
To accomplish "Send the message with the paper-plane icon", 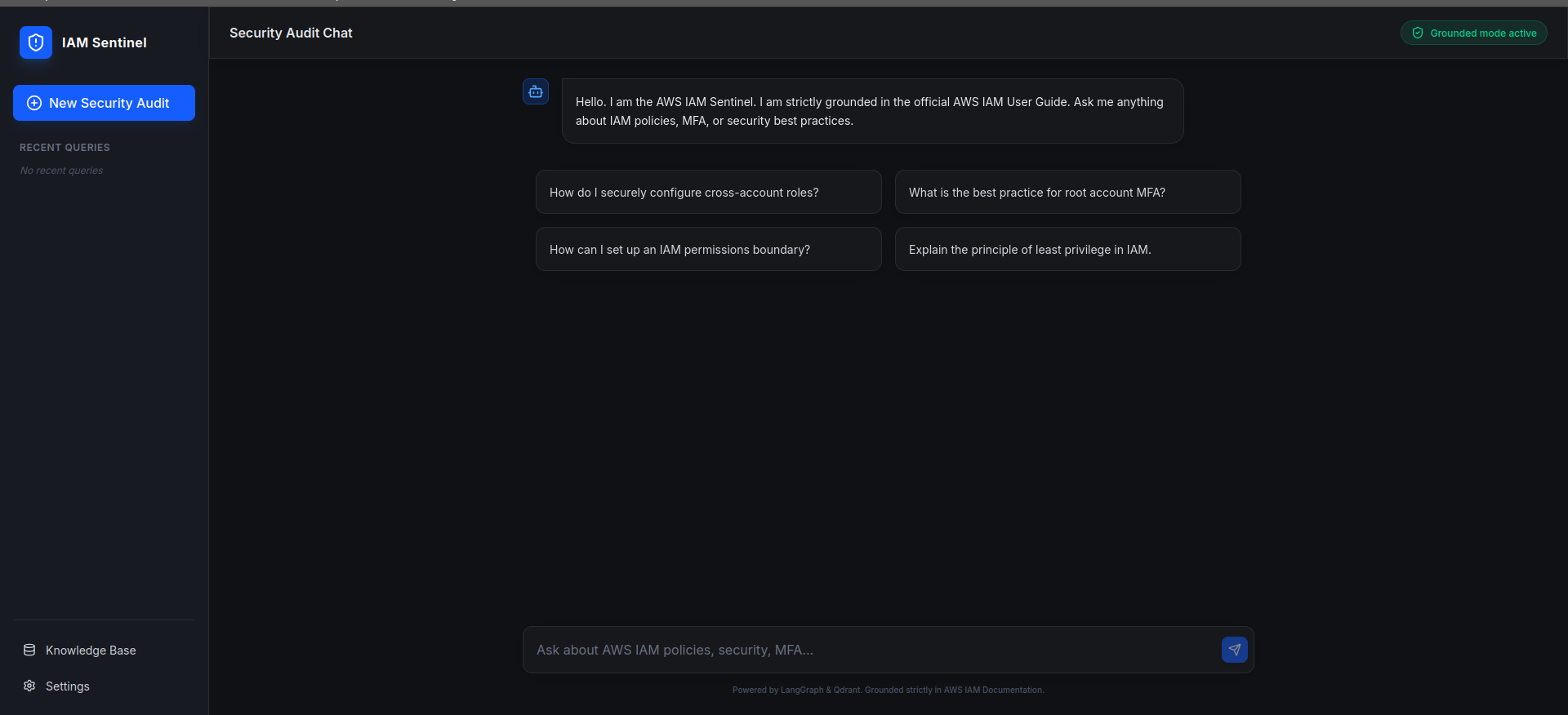I will 1235,650.
